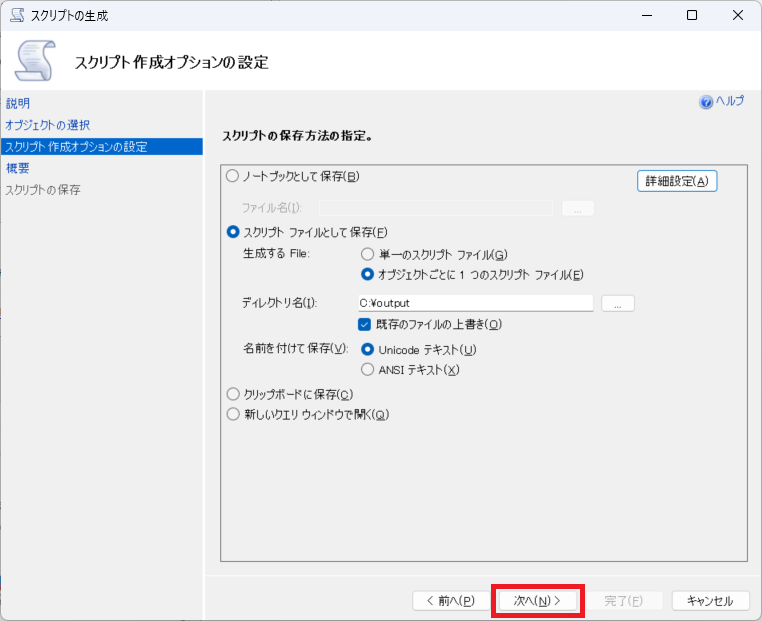The height and width of the screenshot is (621, 762).
Task: Toggle 既存のファイルの上書き checkbox
Action: (x=364, y=324)
